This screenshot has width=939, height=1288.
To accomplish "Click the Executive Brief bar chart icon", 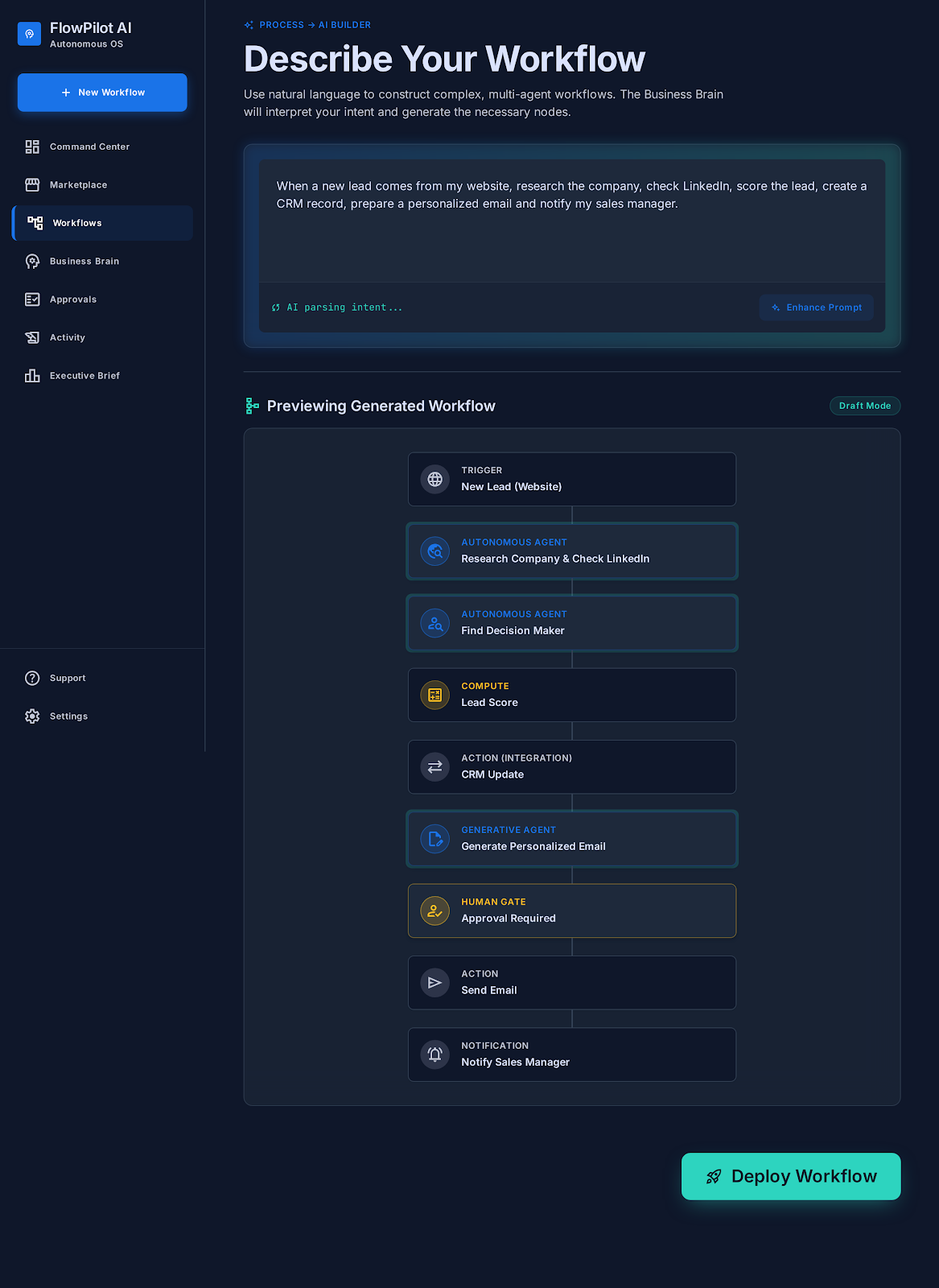I will pyautogui.click(x=32, y=376).
